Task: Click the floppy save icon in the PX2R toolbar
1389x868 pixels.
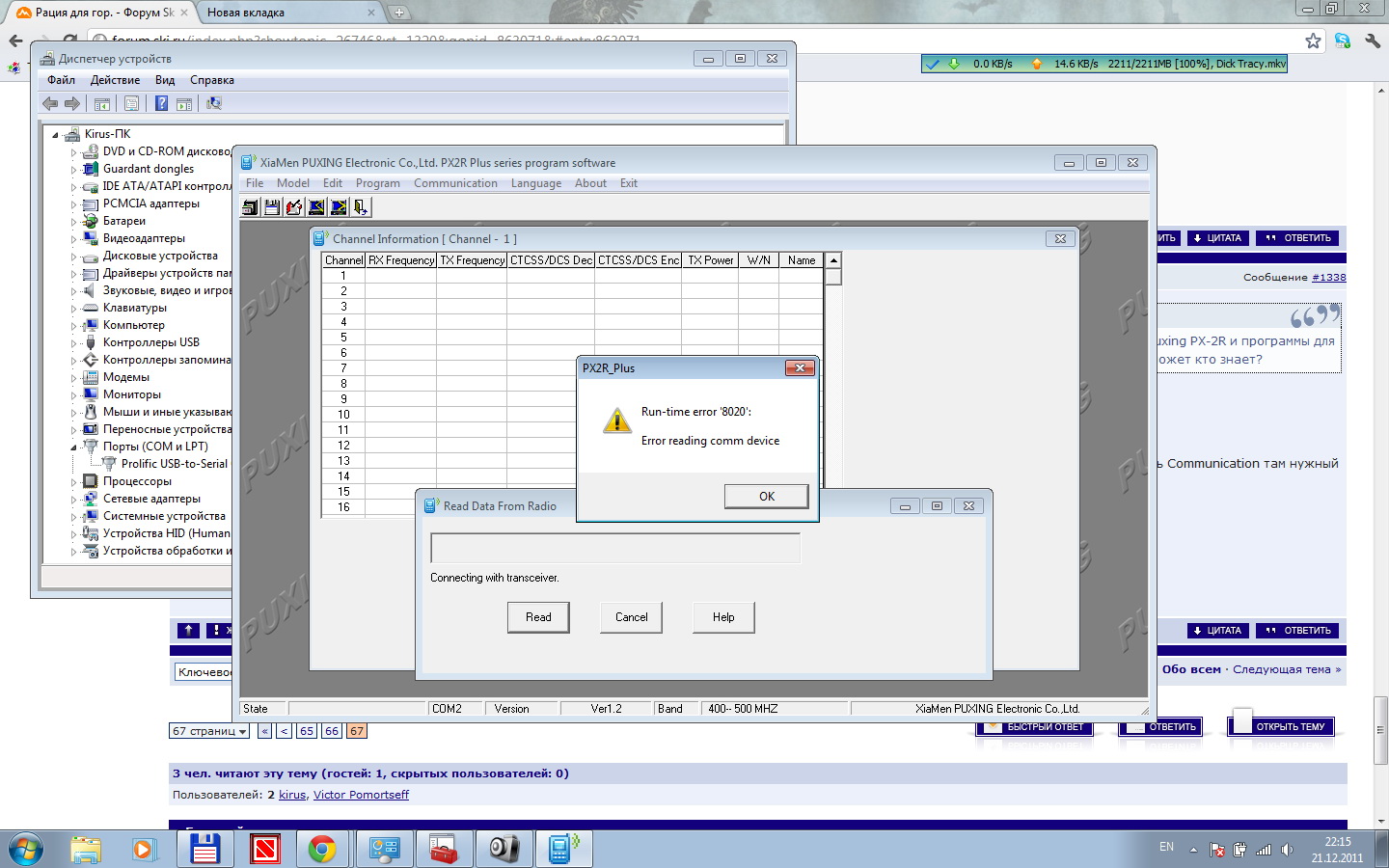Action: (x=272, y=207)
